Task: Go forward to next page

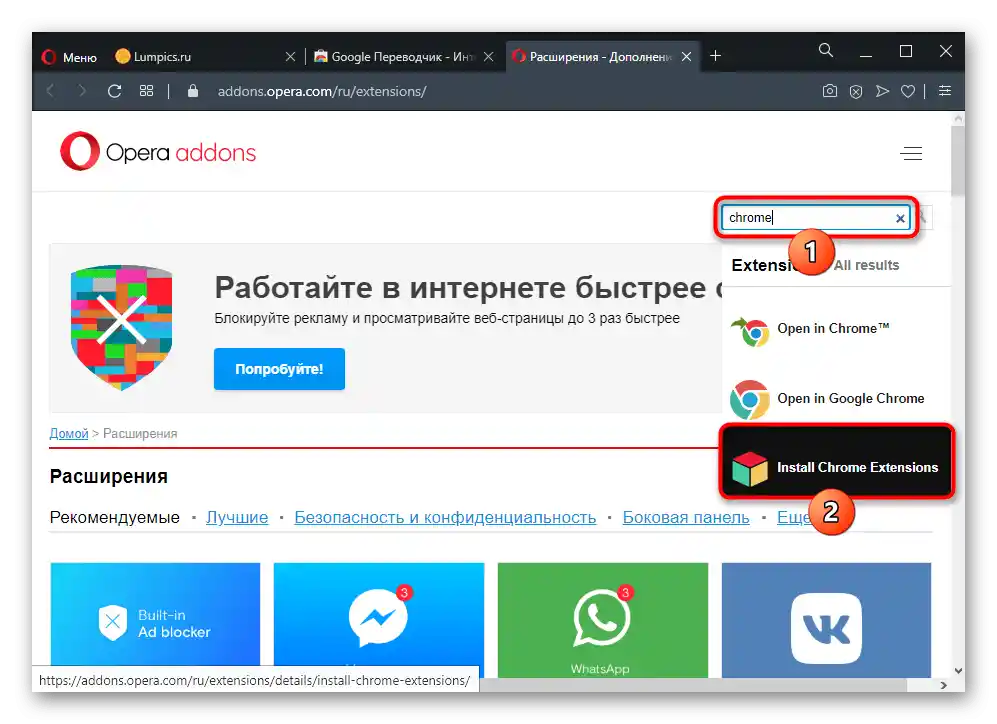Action: (x=82, y=91)
